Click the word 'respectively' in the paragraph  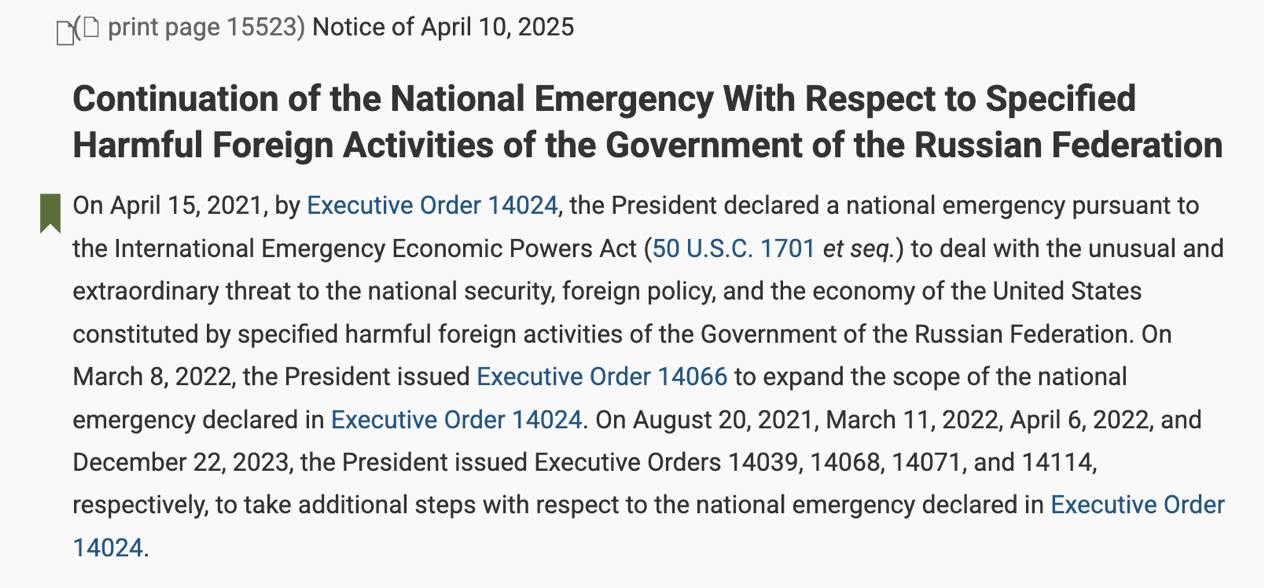point(139,505)
